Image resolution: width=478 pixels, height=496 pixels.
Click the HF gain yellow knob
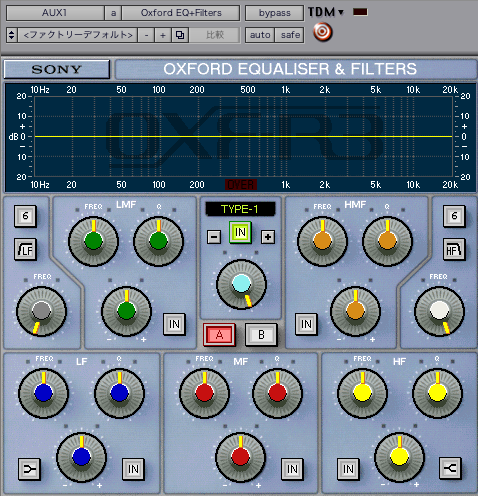[399, 457]
